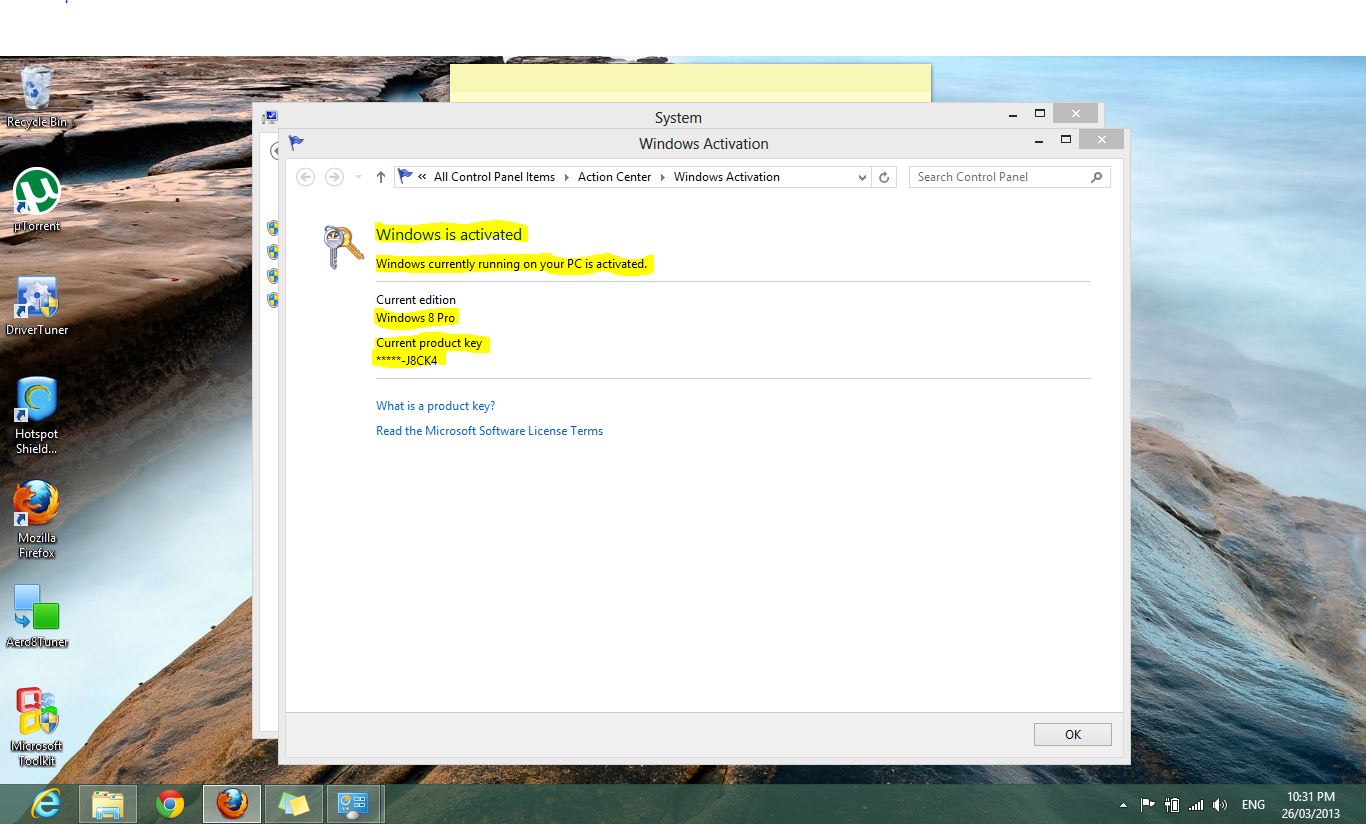Image resolution: width=1366 pixels, height=824 pixels.
Task: Select the µTorrent desktop shortcut
Action: [x=37, y=200]
